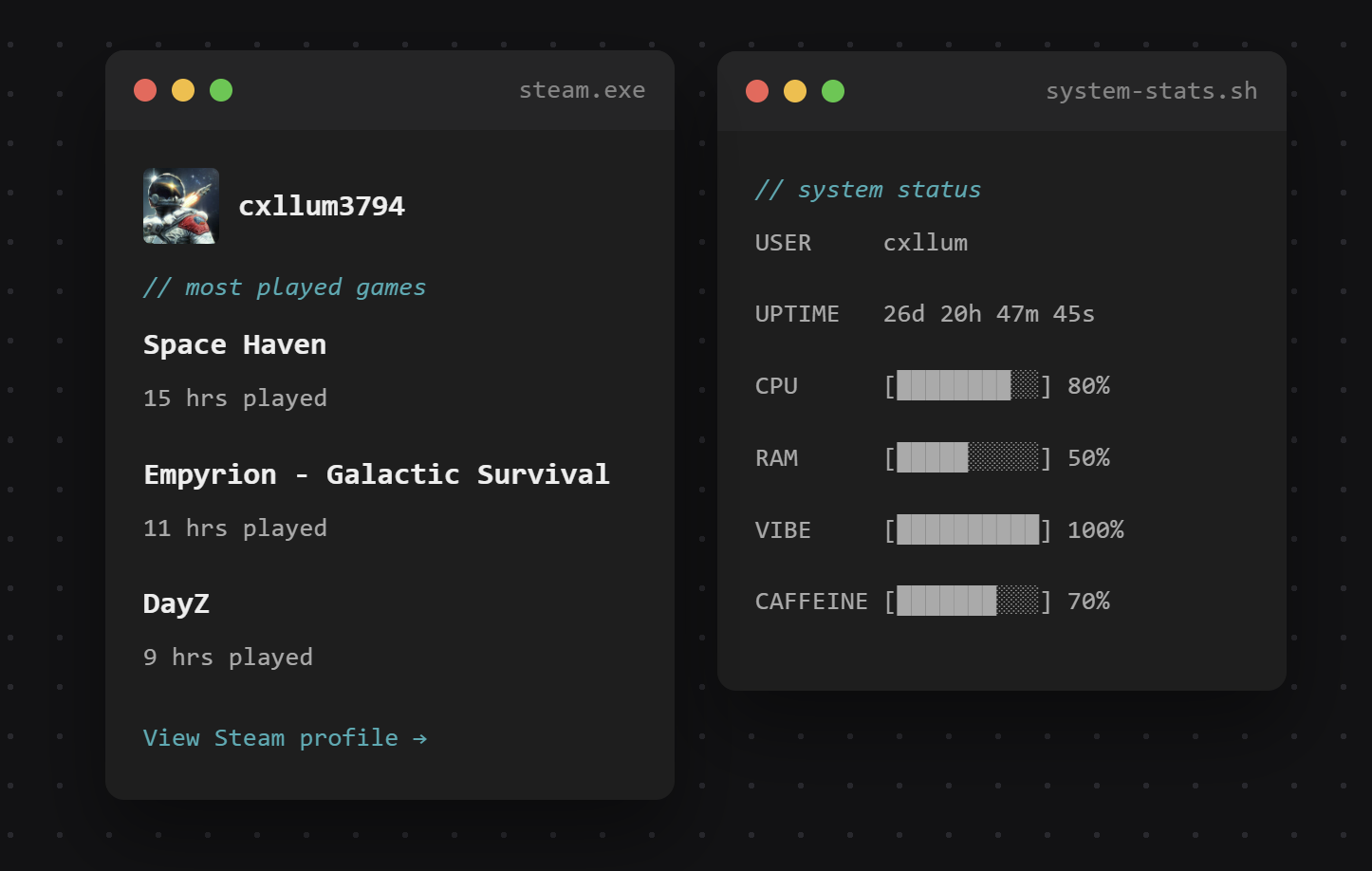Click the VIBE progress bar
Viewport: 1372px width, 871px height.
click(x=968, y=530)
